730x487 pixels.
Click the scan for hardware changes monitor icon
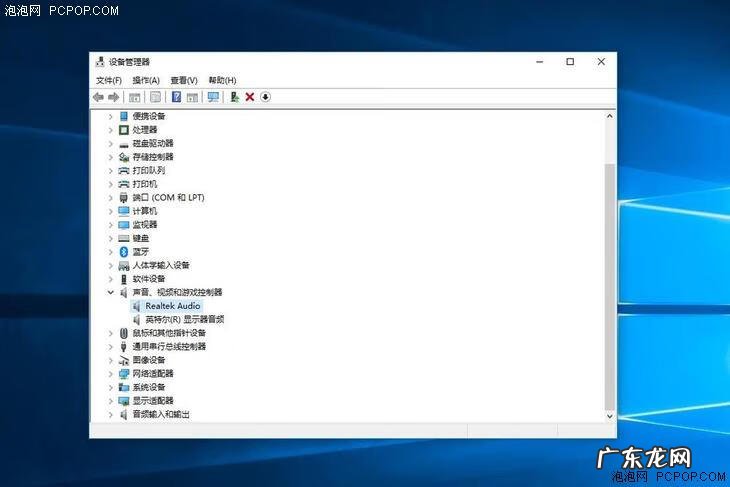(x=213, y=97)
